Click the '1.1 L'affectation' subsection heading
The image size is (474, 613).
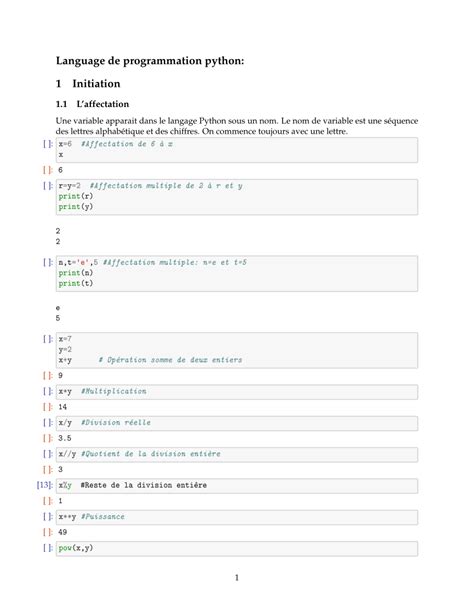pyautogui.click(x=92, y=104)
